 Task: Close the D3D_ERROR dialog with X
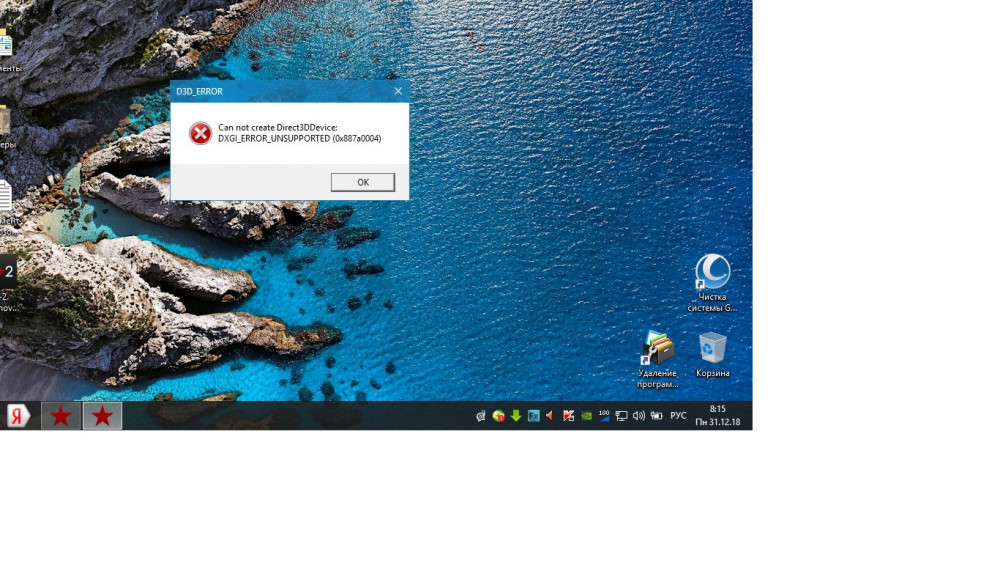(x=398, y=91)
